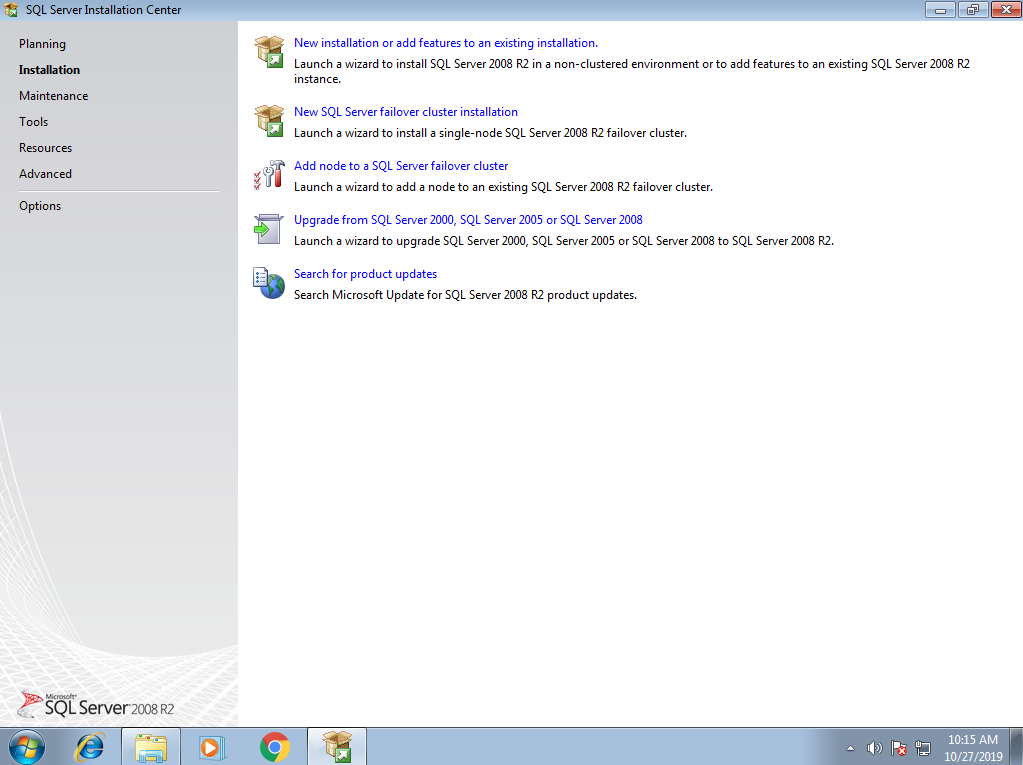Click 'Search Microsoft Update for SQL Server' description
1023x765 pixels.
(x=465, y=295)
